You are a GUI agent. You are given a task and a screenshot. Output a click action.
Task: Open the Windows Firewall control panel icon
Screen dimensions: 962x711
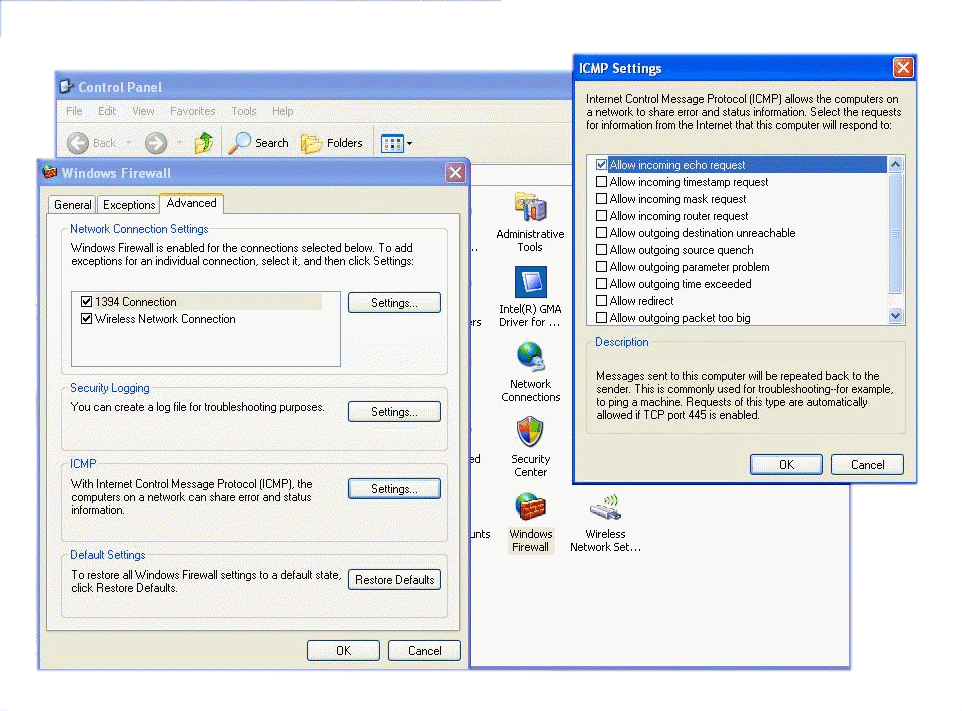530,508
